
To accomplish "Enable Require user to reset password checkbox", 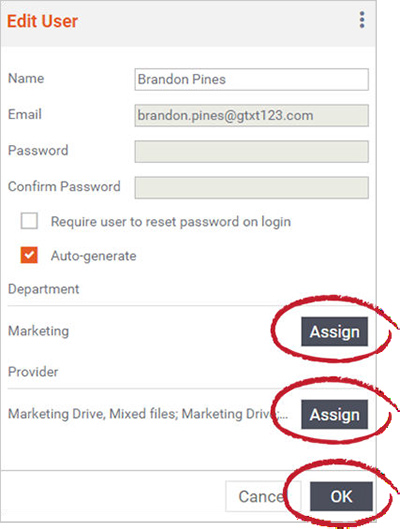I will pyautogui.click(x=29, y=221).
